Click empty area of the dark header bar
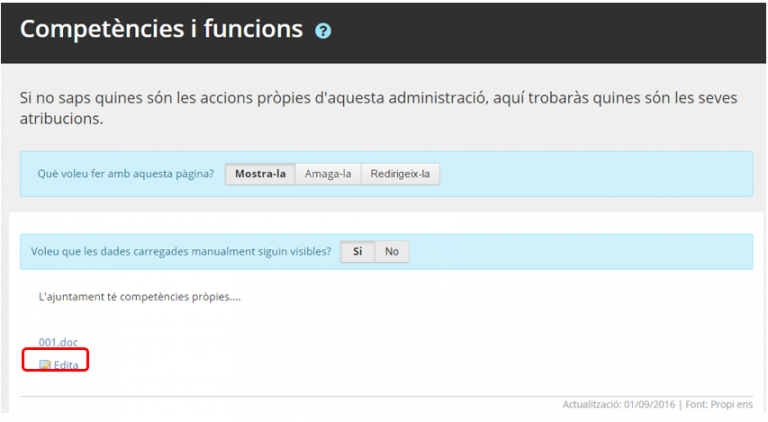This screenshot has height=422, width=768. [550, 30]
